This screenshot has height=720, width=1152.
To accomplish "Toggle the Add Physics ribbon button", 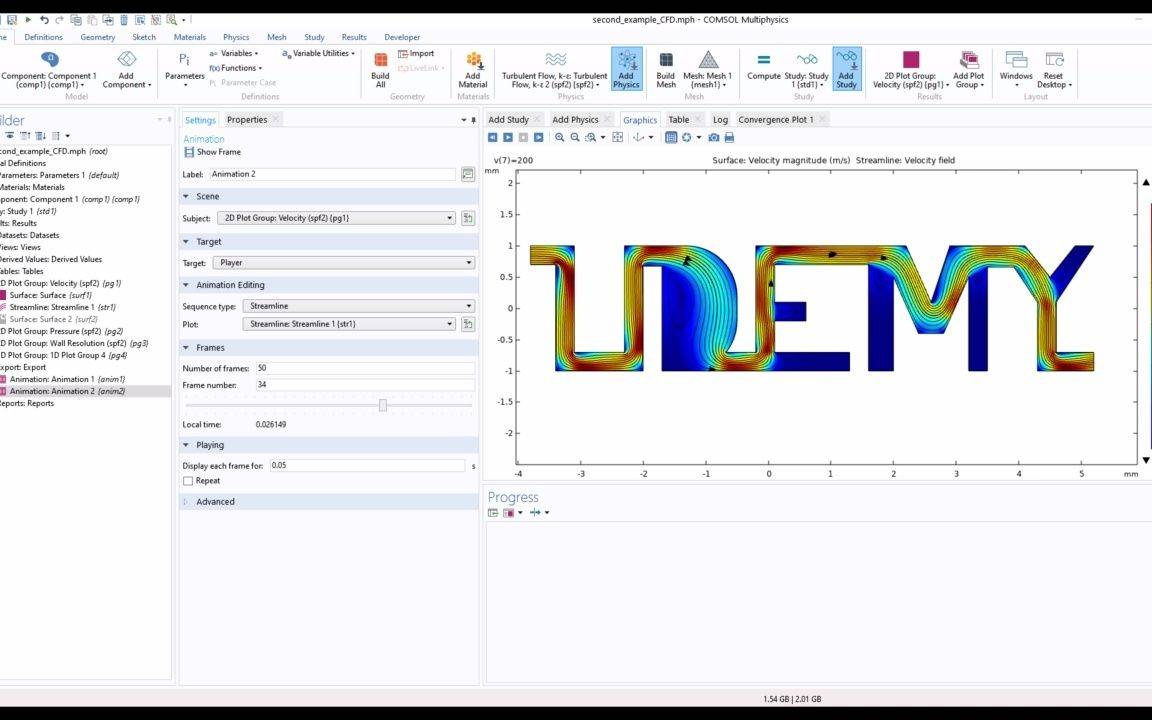I will (627, 69).
